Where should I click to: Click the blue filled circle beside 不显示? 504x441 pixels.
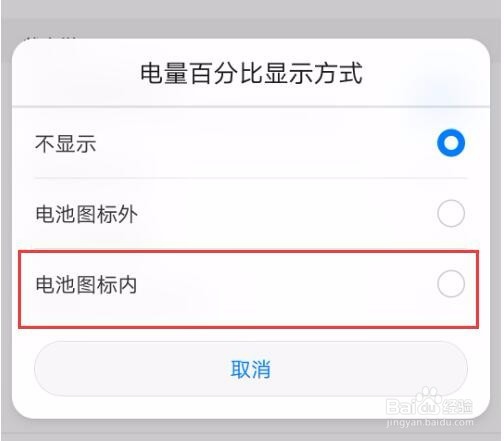tap(451, 143)
